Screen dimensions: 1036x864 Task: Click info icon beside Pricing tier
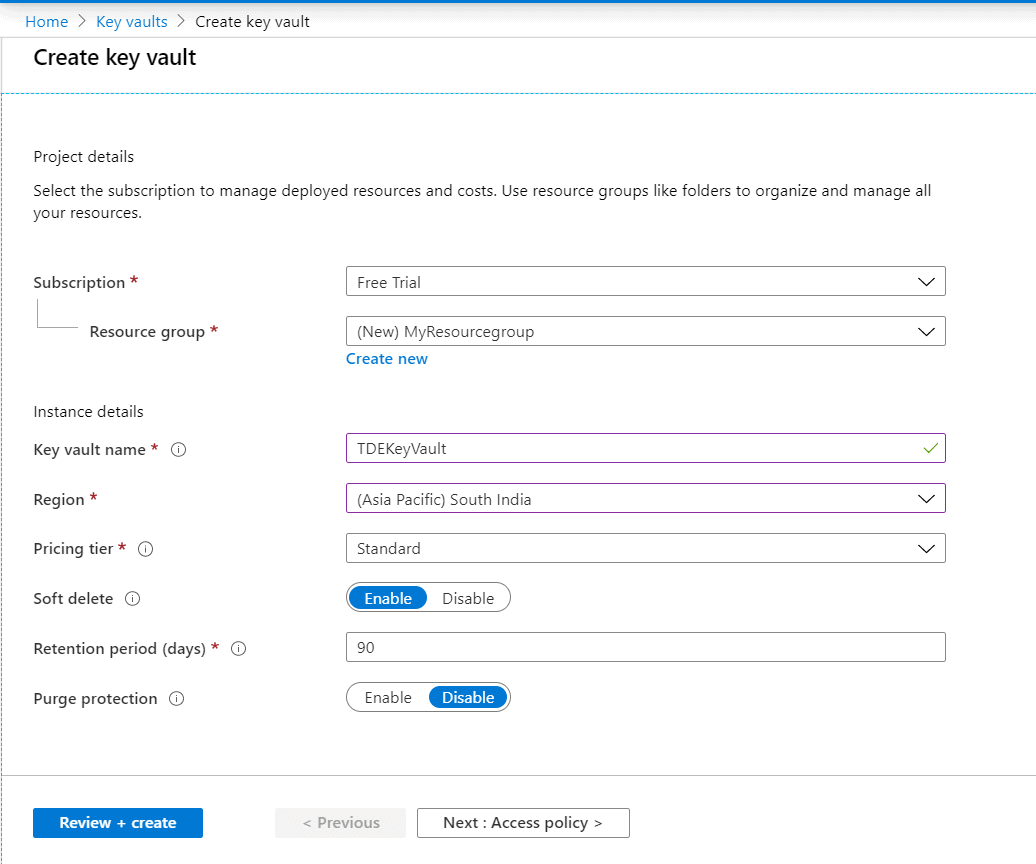pos(146,549)
